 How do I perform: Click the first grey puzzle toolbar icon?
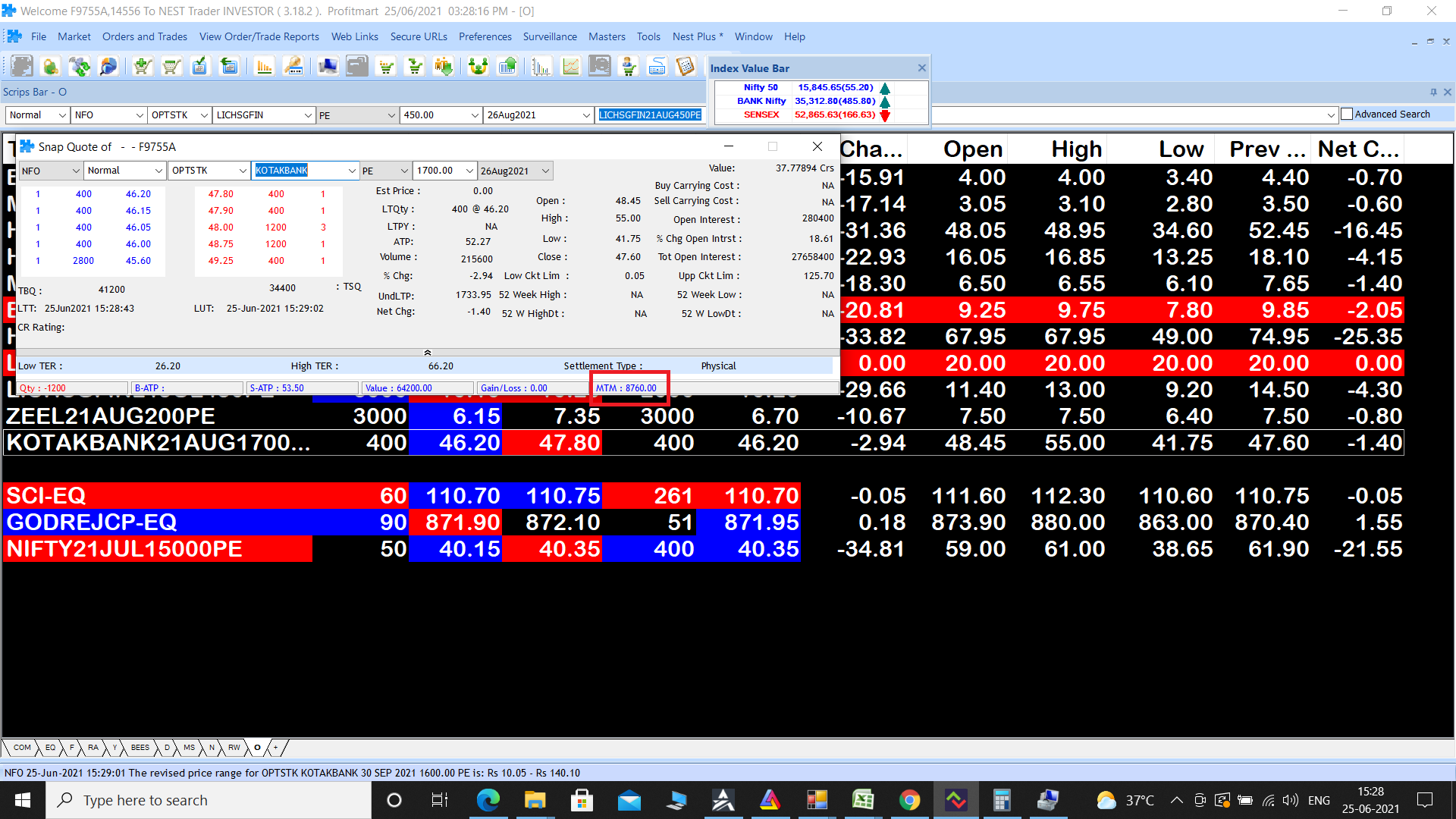[x=21, y=67]
